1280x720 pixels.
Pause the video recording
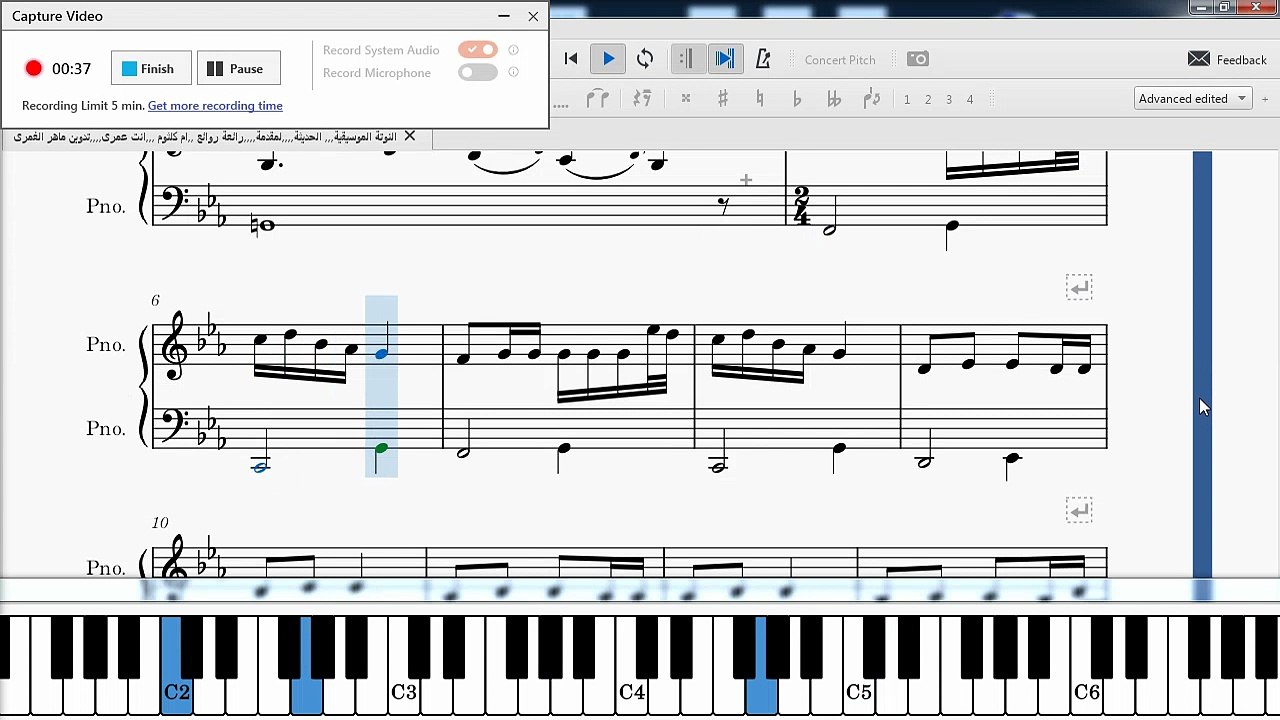pyautogui.click(x=238, y=68)
